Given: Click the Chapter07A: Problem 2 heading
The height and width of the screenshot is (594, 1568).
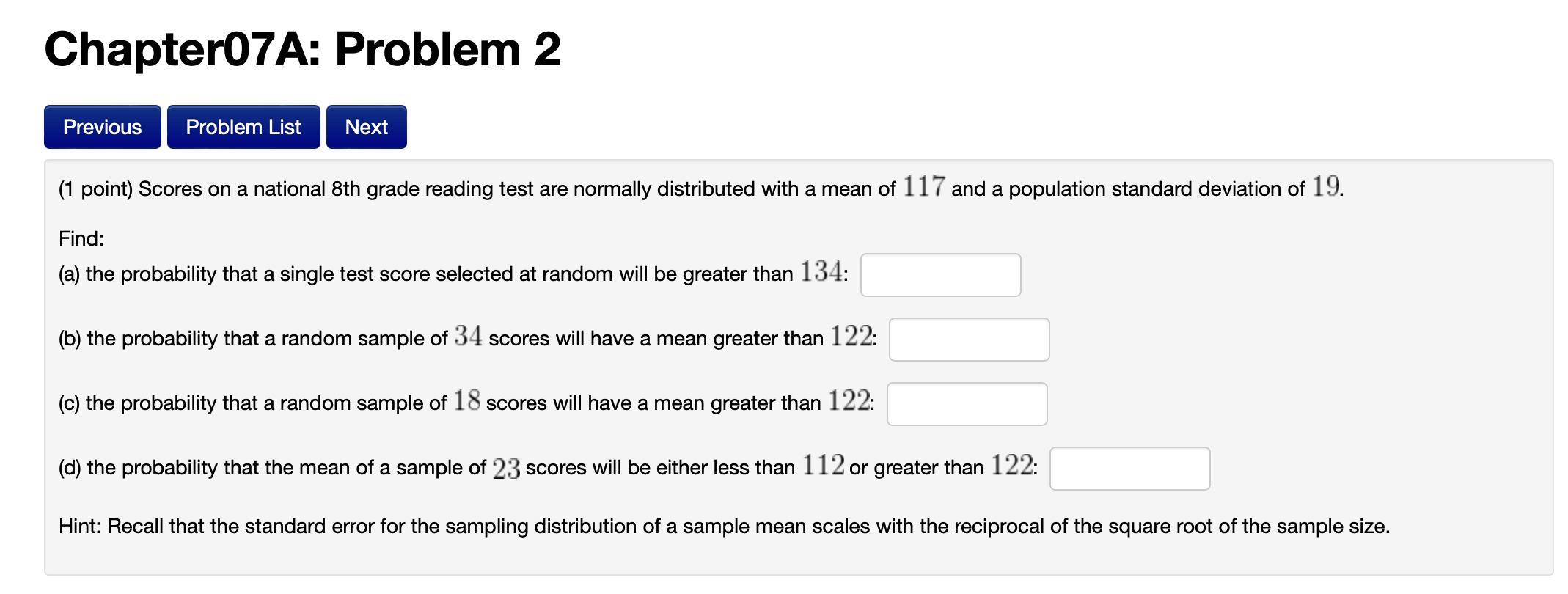Looking at the screenshot, I should click(301, 48).
